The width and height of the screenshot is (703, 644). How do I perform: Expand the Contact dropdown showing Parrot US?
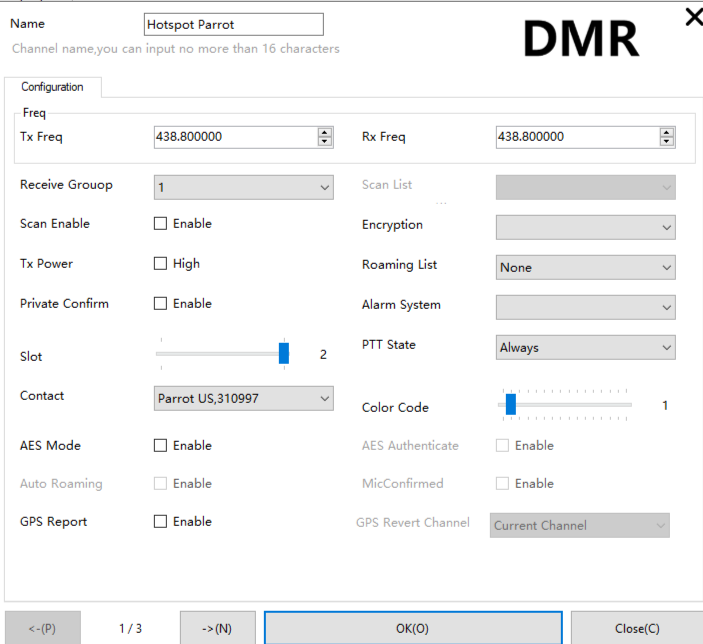243,399
